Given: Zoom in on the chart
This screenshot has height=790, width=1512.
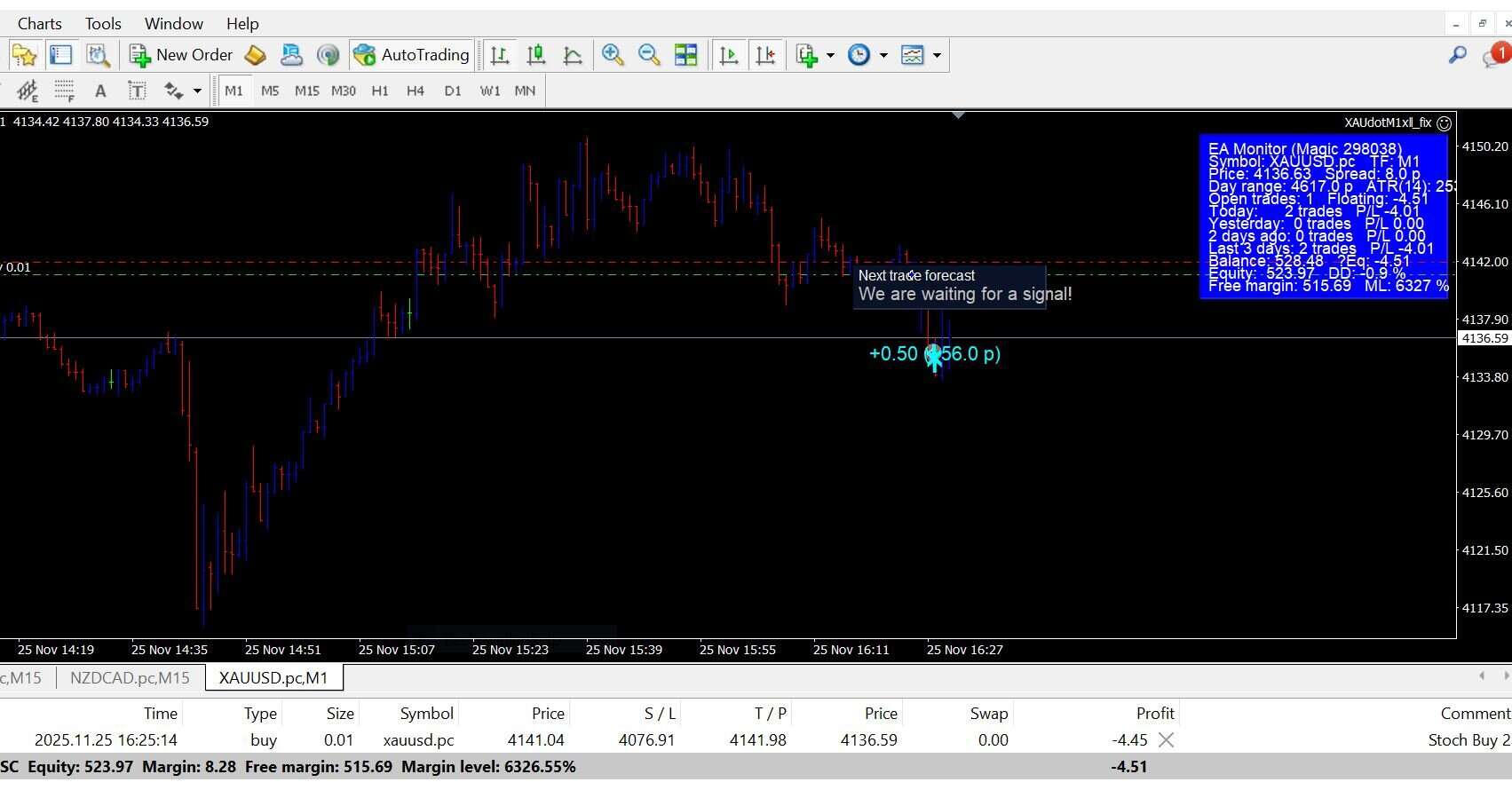Looking at the screenshot, I should pyautogui.click(x=612, y=55).
